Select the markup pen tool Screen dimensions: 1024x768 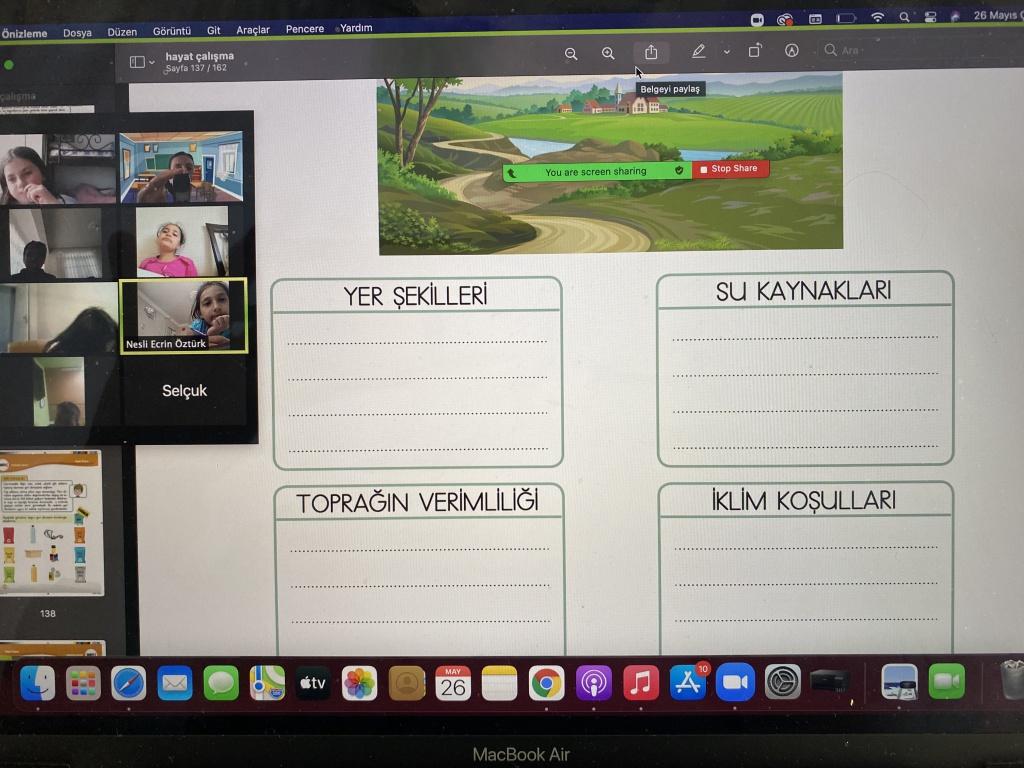click(x=698, y=52)
